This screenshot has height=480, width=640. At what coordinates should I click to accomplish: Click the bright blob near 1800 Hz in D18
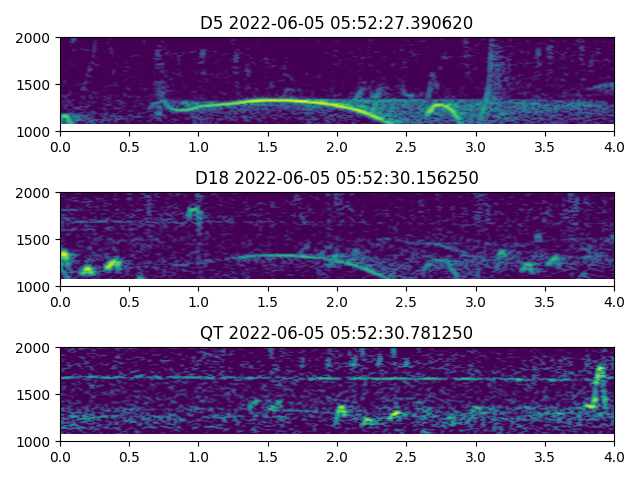pyautogui.click(x=194, y=212)
